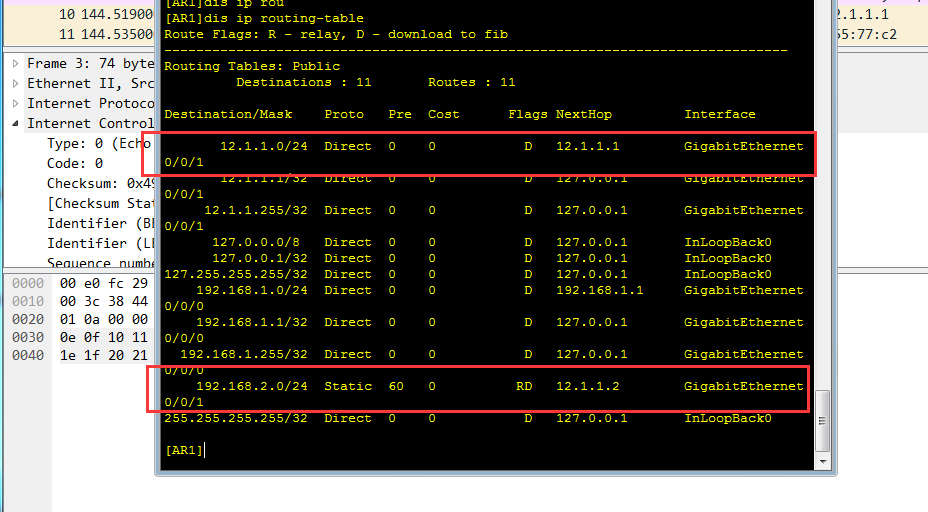
Task: Click preference value 60 in static route
Action: click(x=396, y=386)
